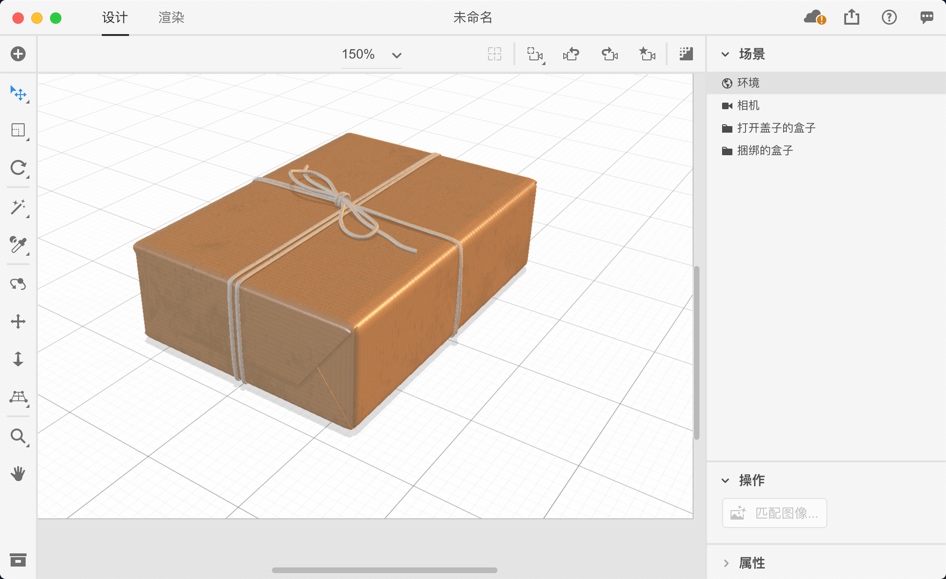Select the Zoom tool
946x579 pixels.
click(x=17, y=436)
